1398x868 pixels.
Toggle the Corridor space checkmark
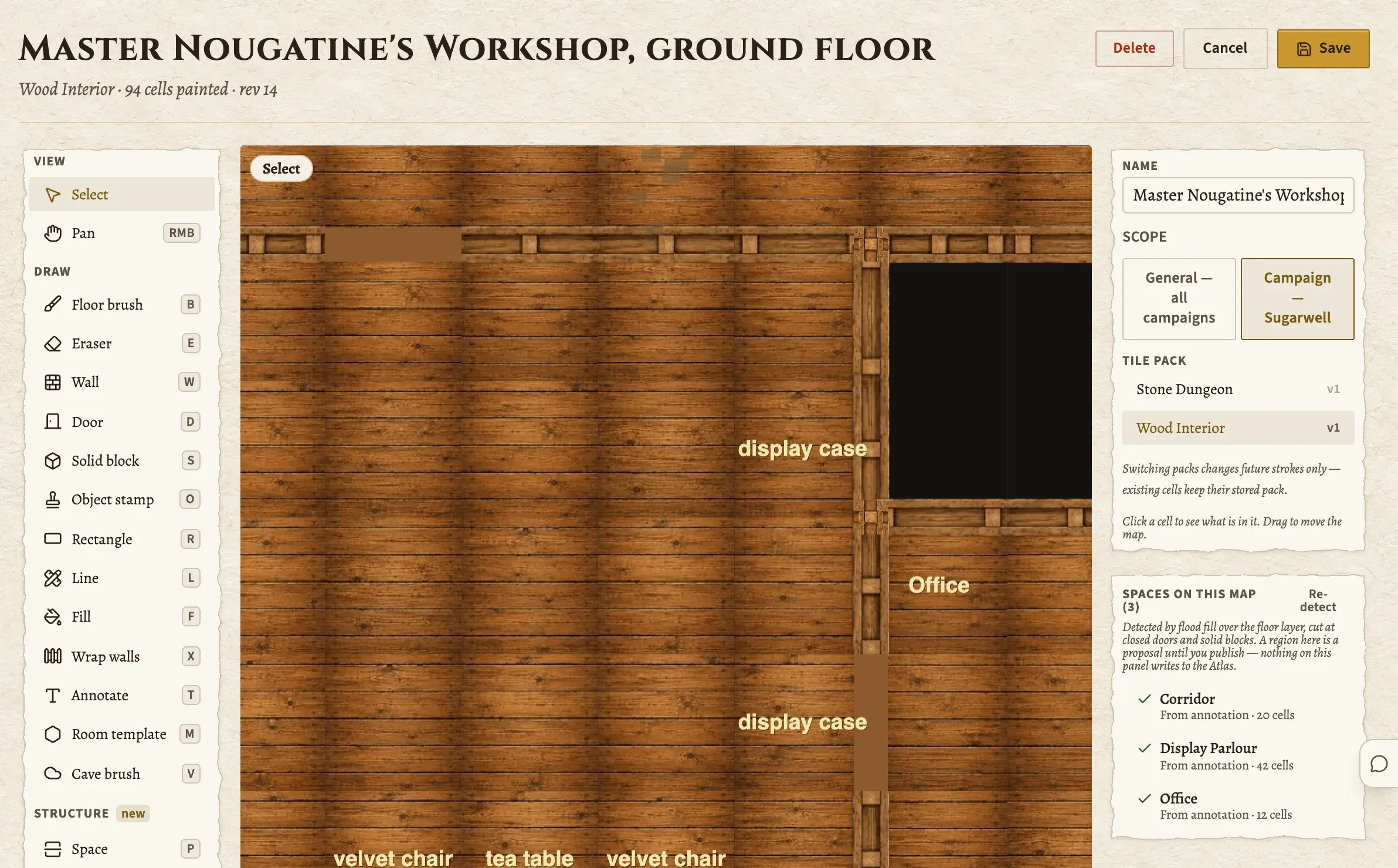[x=1144, y=699]
